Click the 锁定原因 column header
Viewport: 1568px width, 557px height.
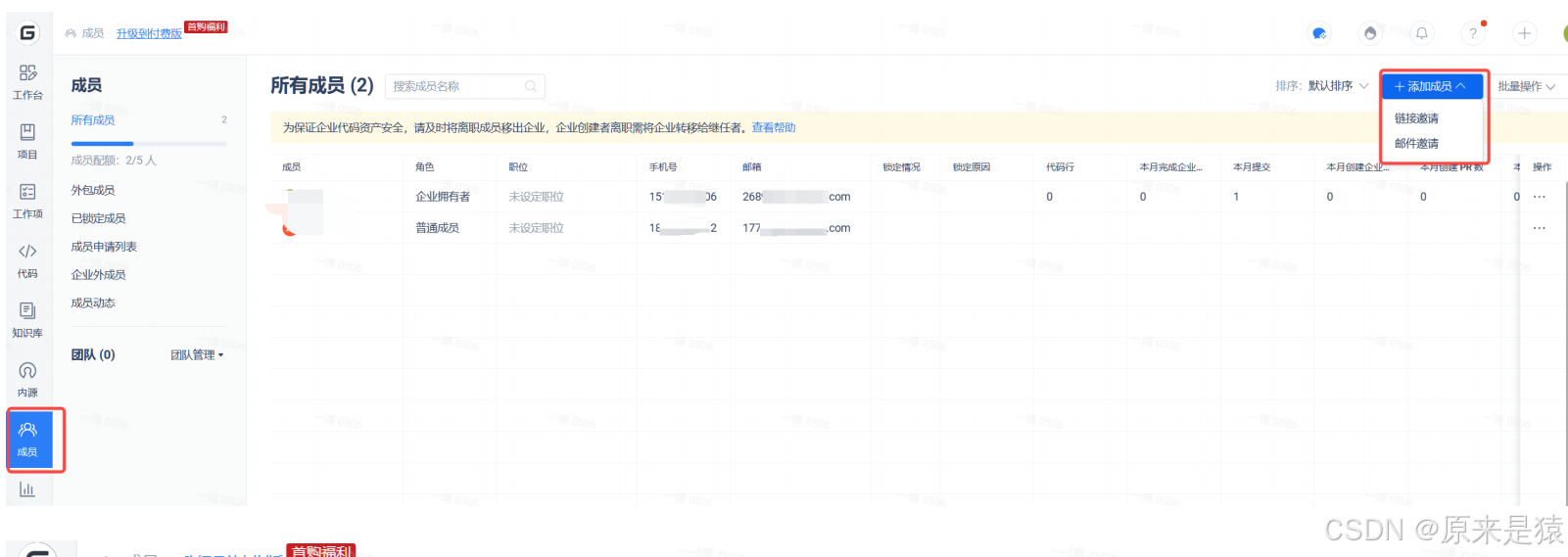pos(972,167)
